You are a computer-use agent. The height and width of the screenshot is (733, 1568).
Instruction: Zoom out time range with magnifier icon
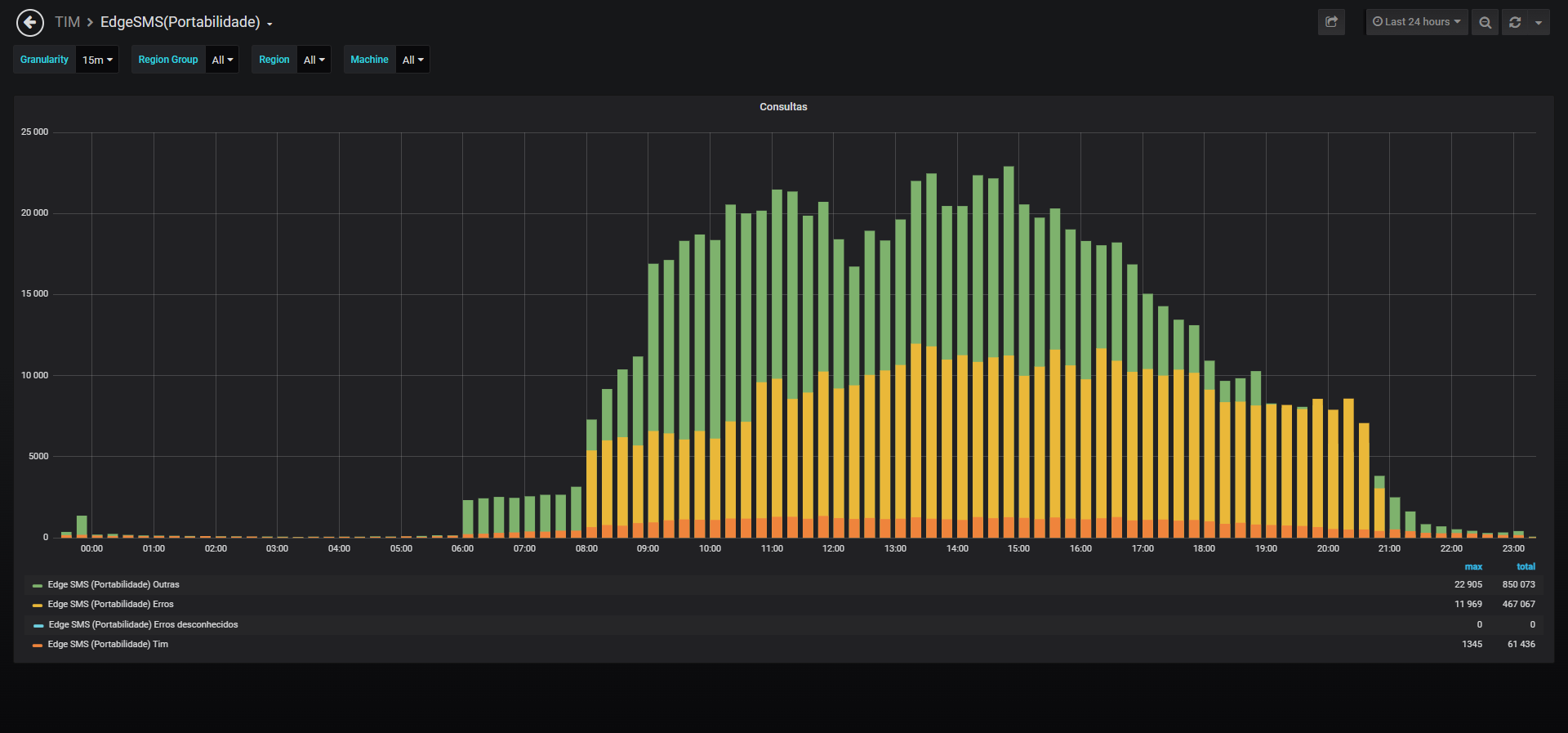pyautogui.click(x=1486, y=22)
